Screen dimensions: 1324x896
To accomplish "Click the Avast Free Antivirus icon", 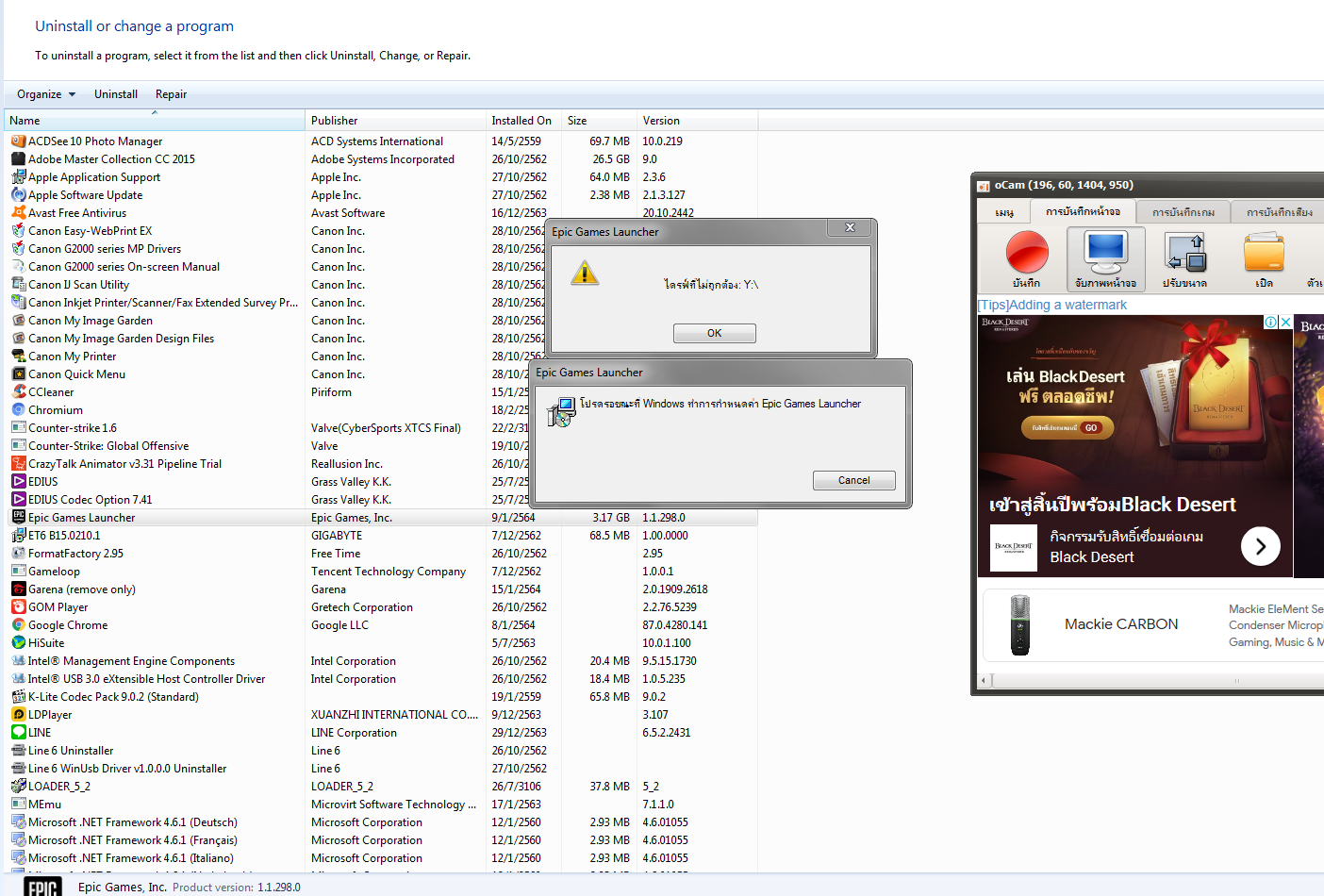I will (x=18, y=213).
